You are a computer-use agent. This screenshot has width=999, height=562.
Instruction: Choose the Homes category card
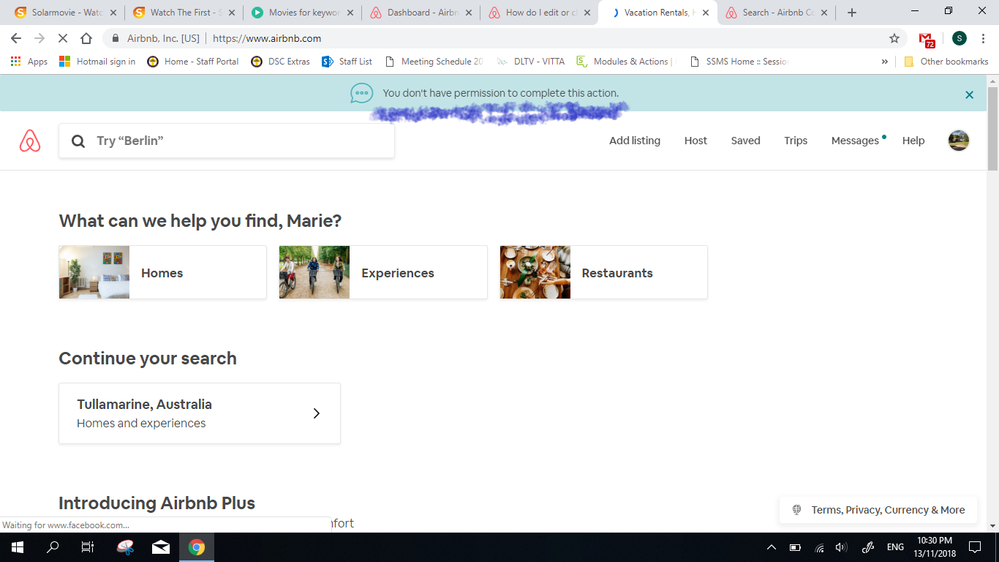163,273
